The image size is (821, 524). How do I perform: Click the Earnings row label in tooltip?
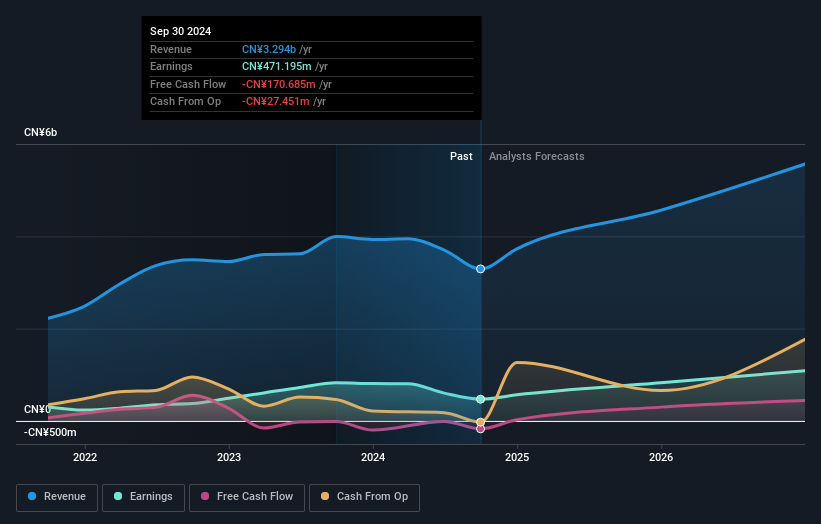(171, 66)
